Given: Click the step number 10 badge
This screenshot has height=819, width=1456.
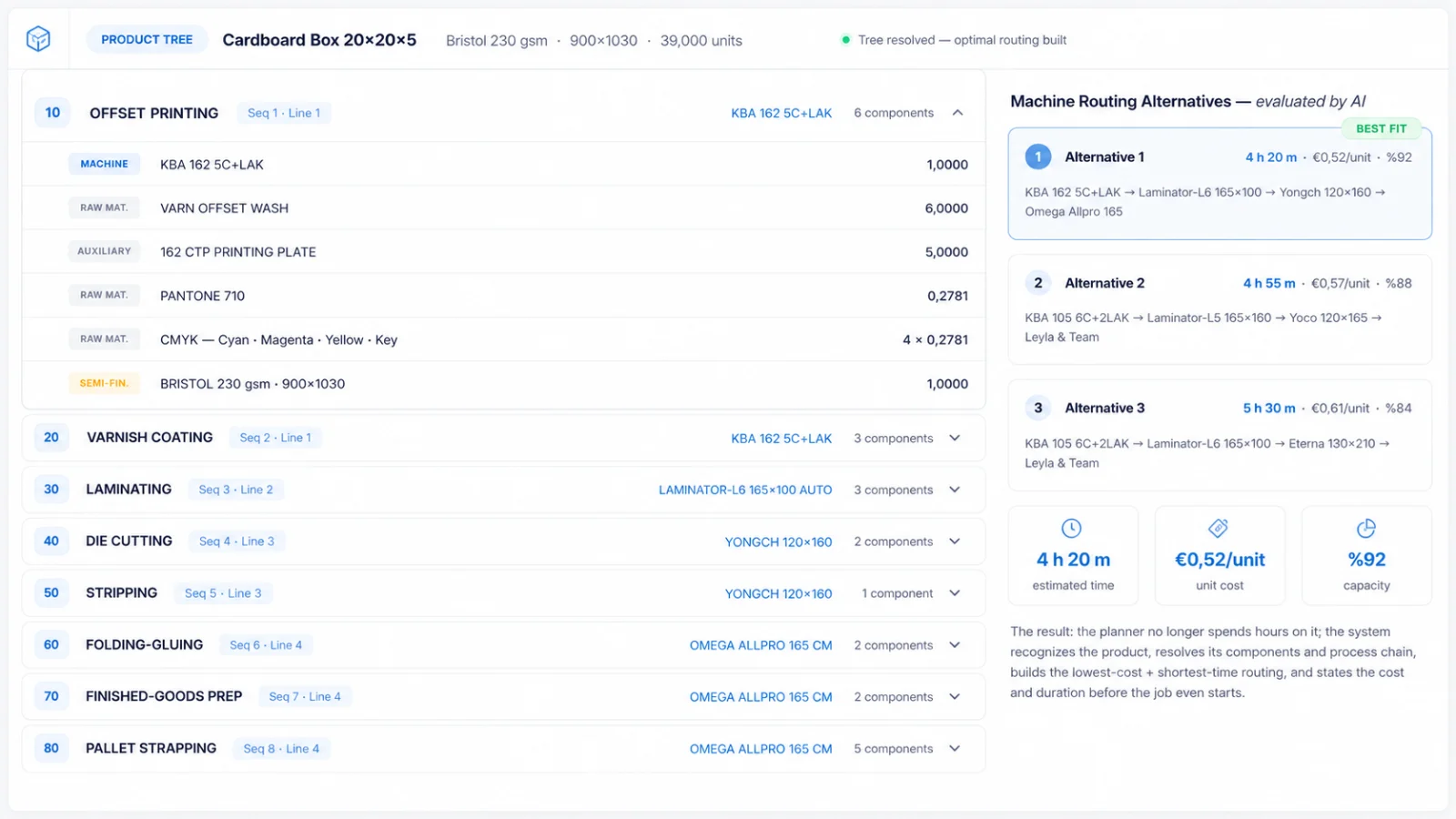Looking at the screenshot, I should coord(53,113).
